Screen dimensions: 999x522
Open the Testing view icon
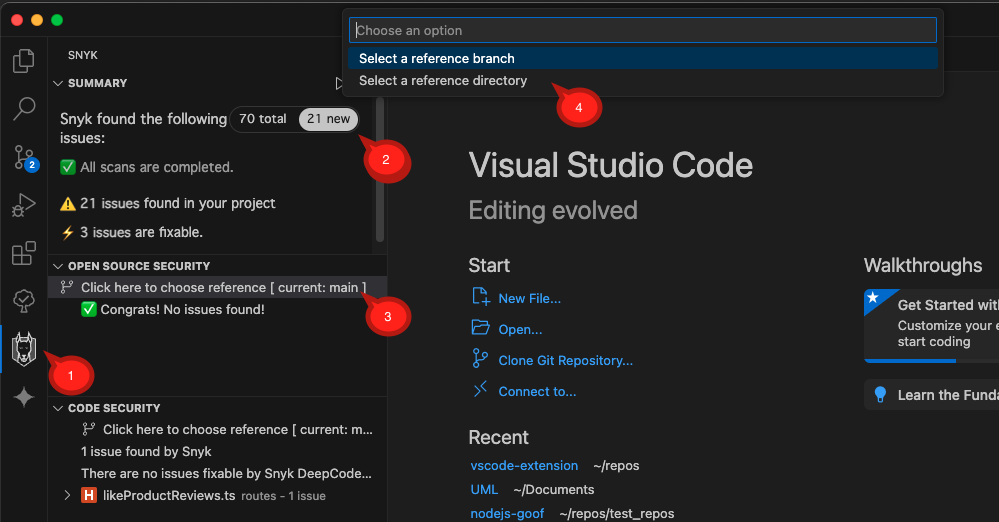pyautogui.click(x=23, y=300)
